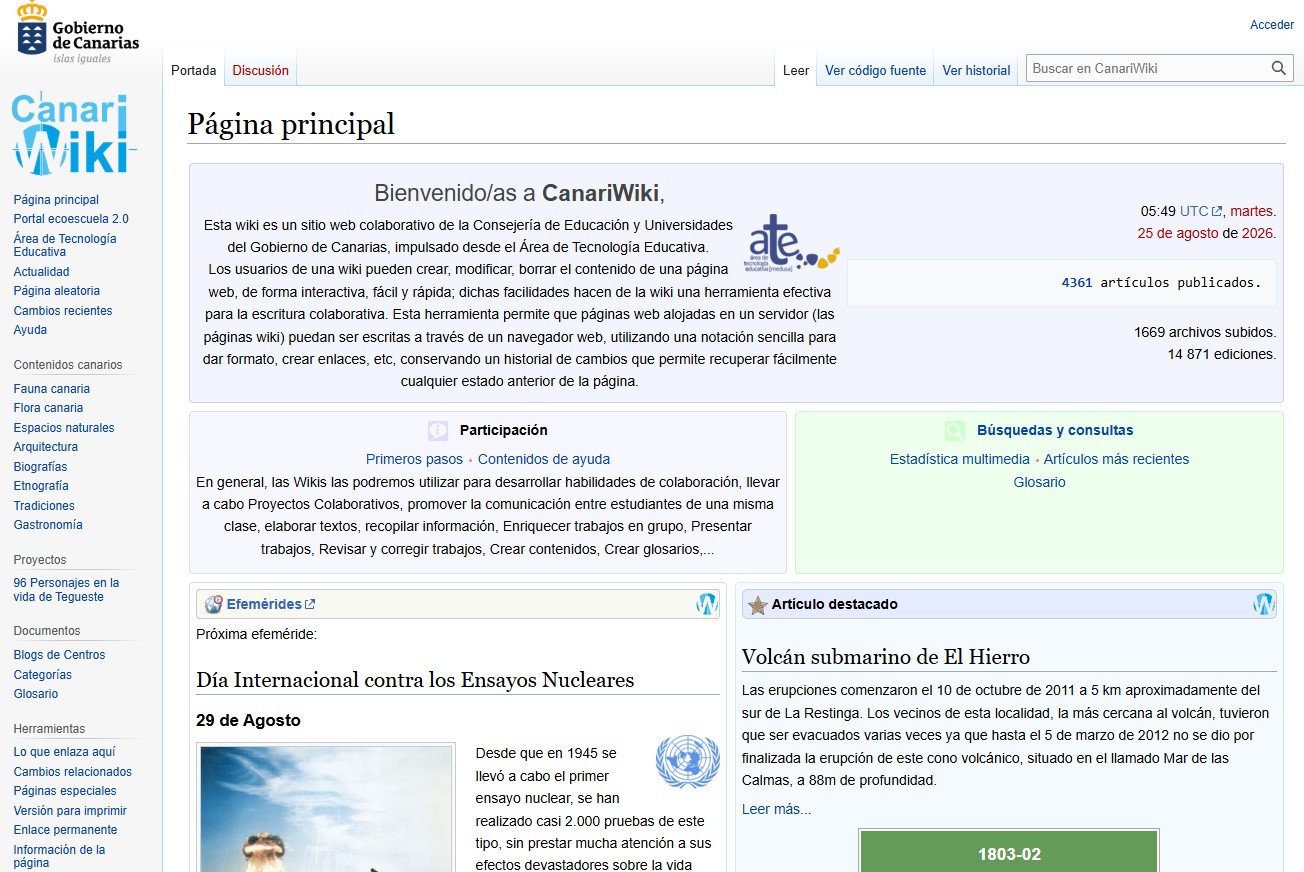1304x872 pixels.
Task: Click the green 1803-02 box
Action: [x=1009, y=851]
